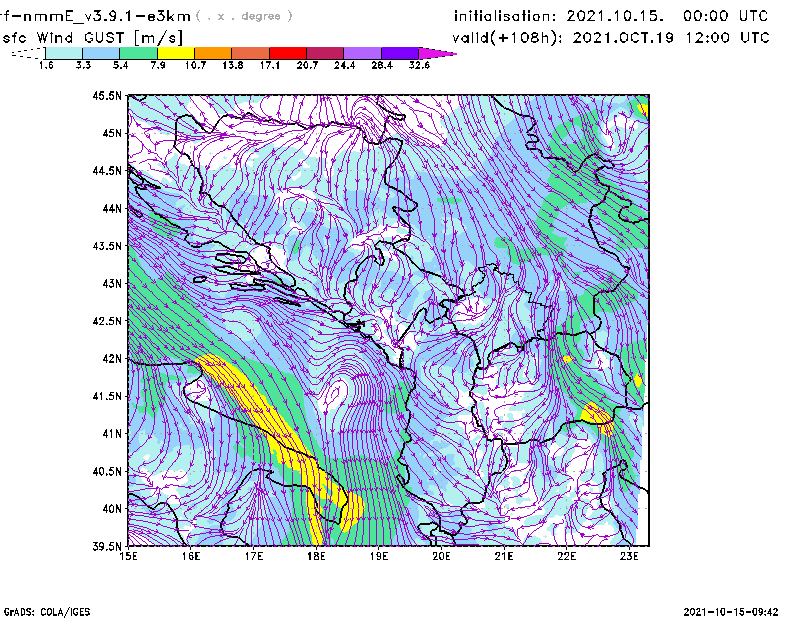Click the 40.5N latitude label
This screenshot has height=618, width=800.
[x=108, y=471]
